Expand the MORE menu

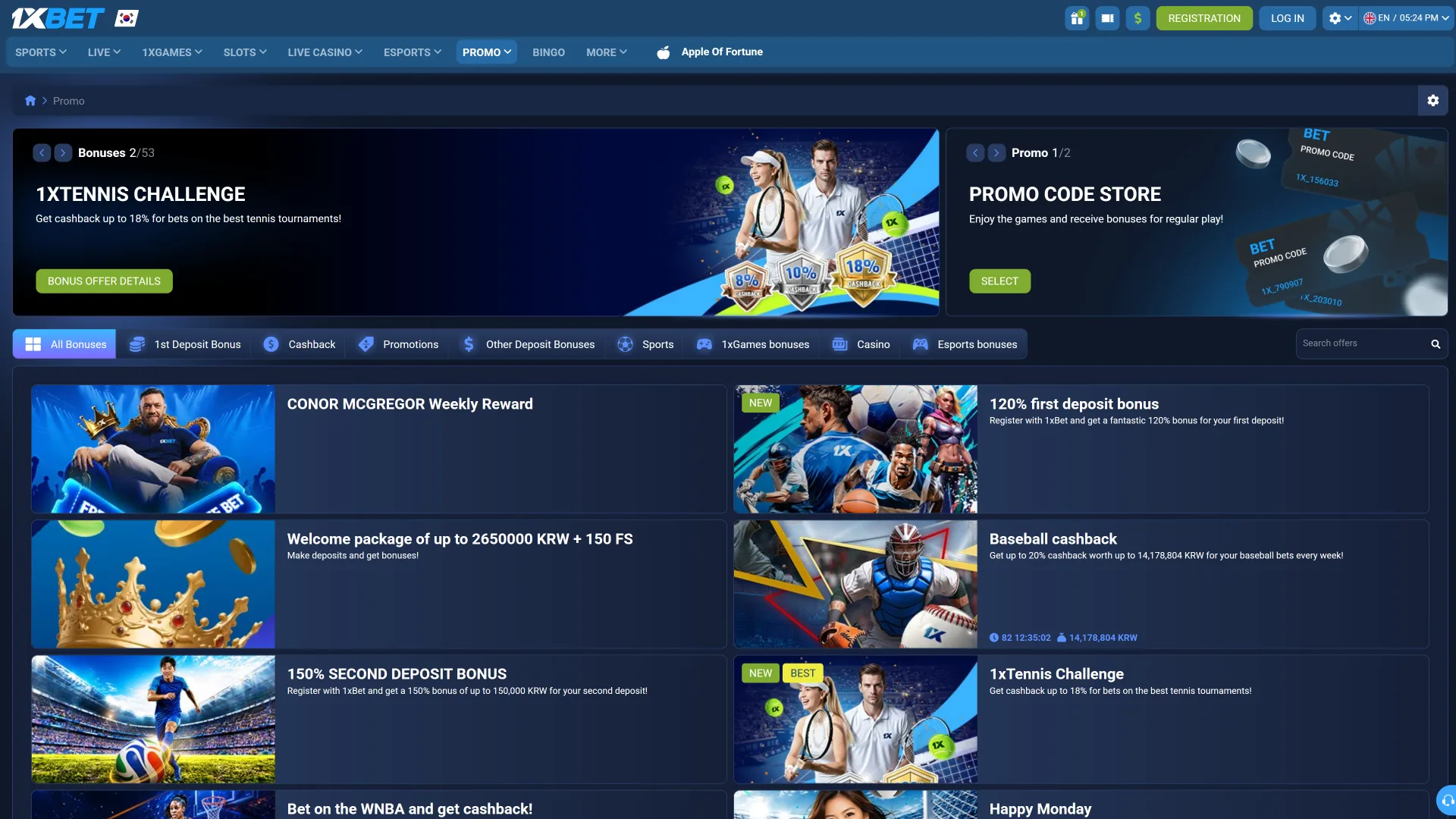click(607, 52)
